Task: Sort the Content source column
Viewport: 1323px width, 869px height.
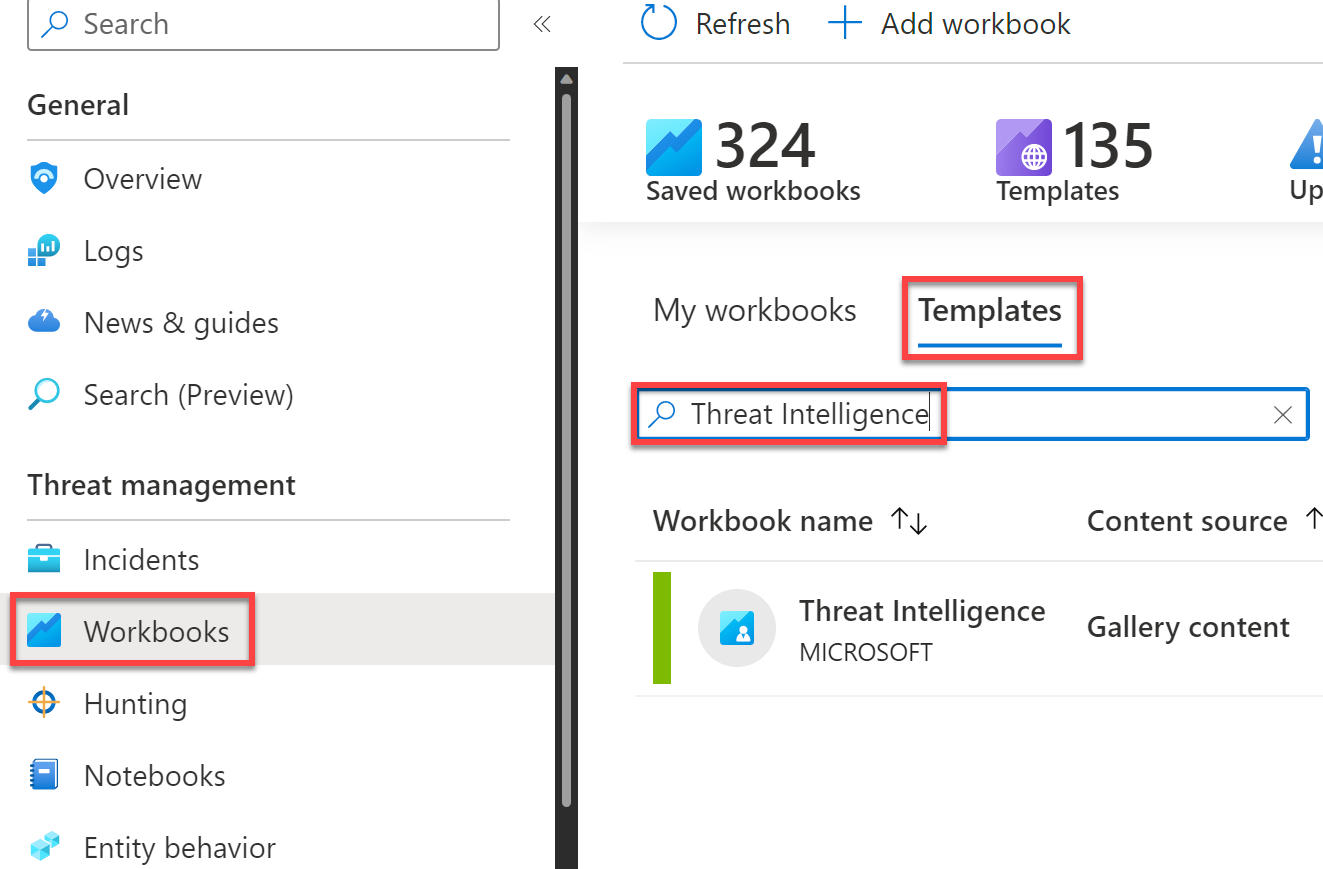Action: 1311,521
